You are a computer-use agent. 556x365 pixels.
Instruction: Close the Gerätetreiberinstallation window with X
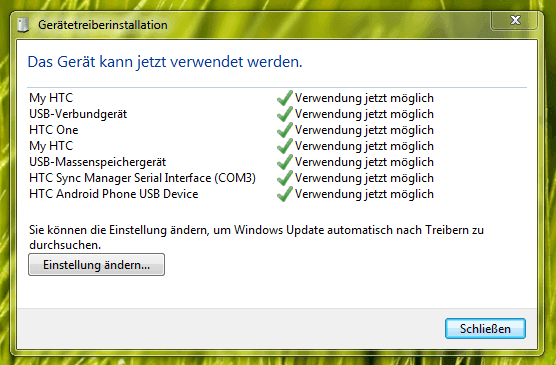click(515, 20)
